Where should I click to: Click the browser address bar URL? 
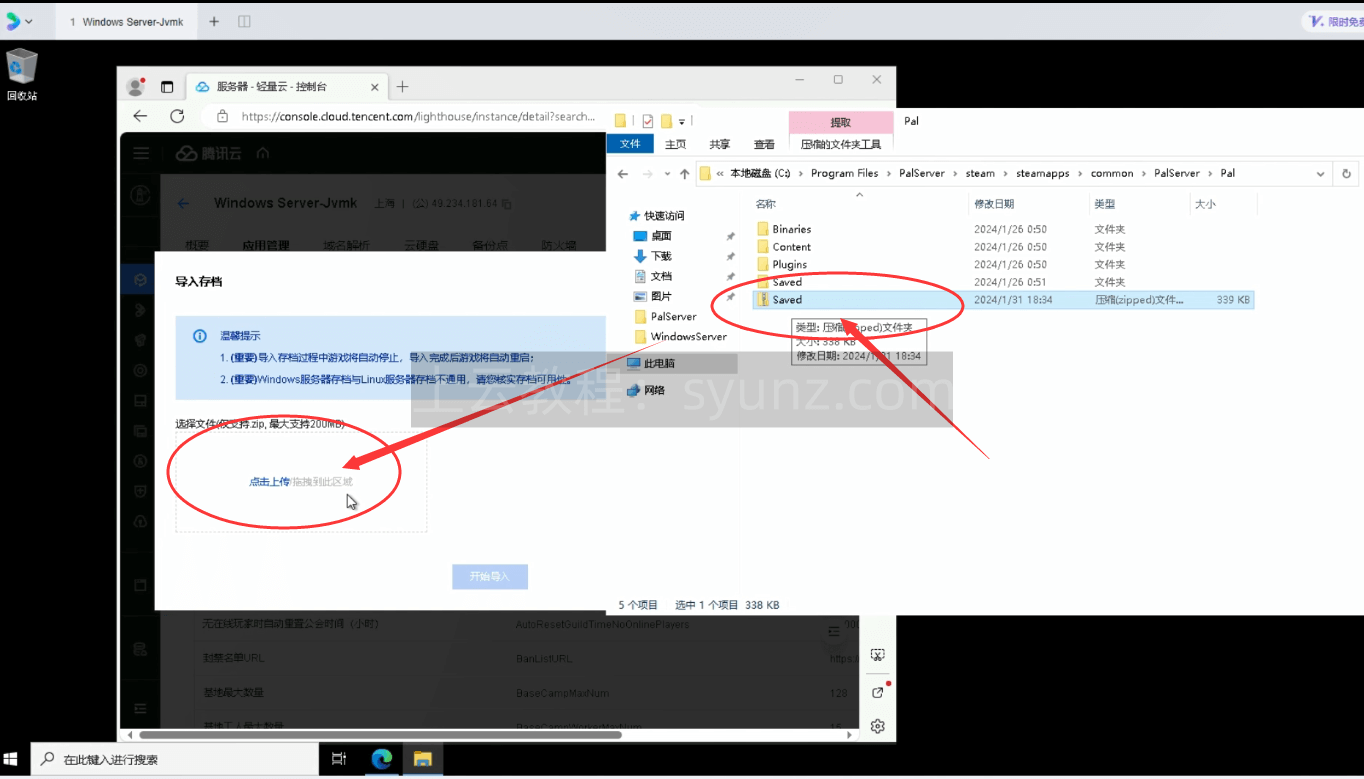418,116
